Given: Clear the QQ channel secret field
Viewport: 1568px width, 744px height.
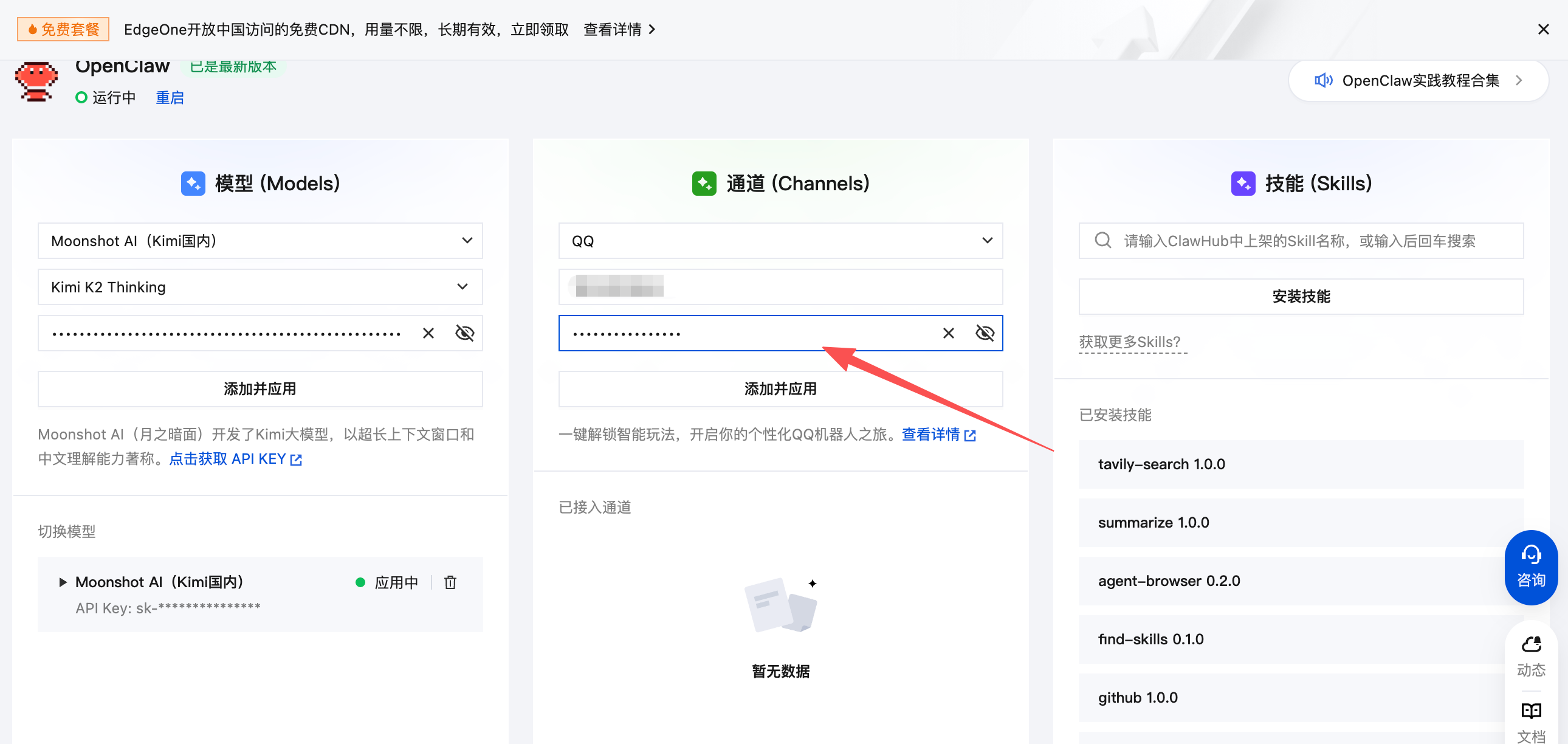Looking at the screenshot, I should point(947,333).
